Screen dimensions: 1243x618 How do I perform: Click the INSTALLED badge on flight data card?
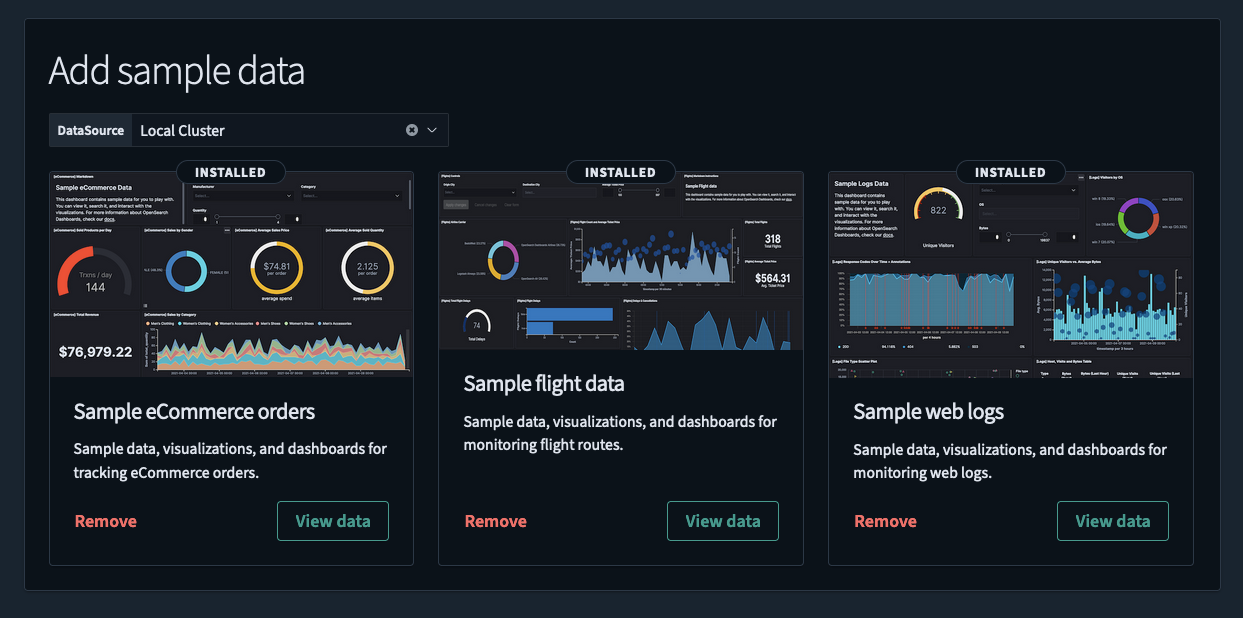point(621,172)
